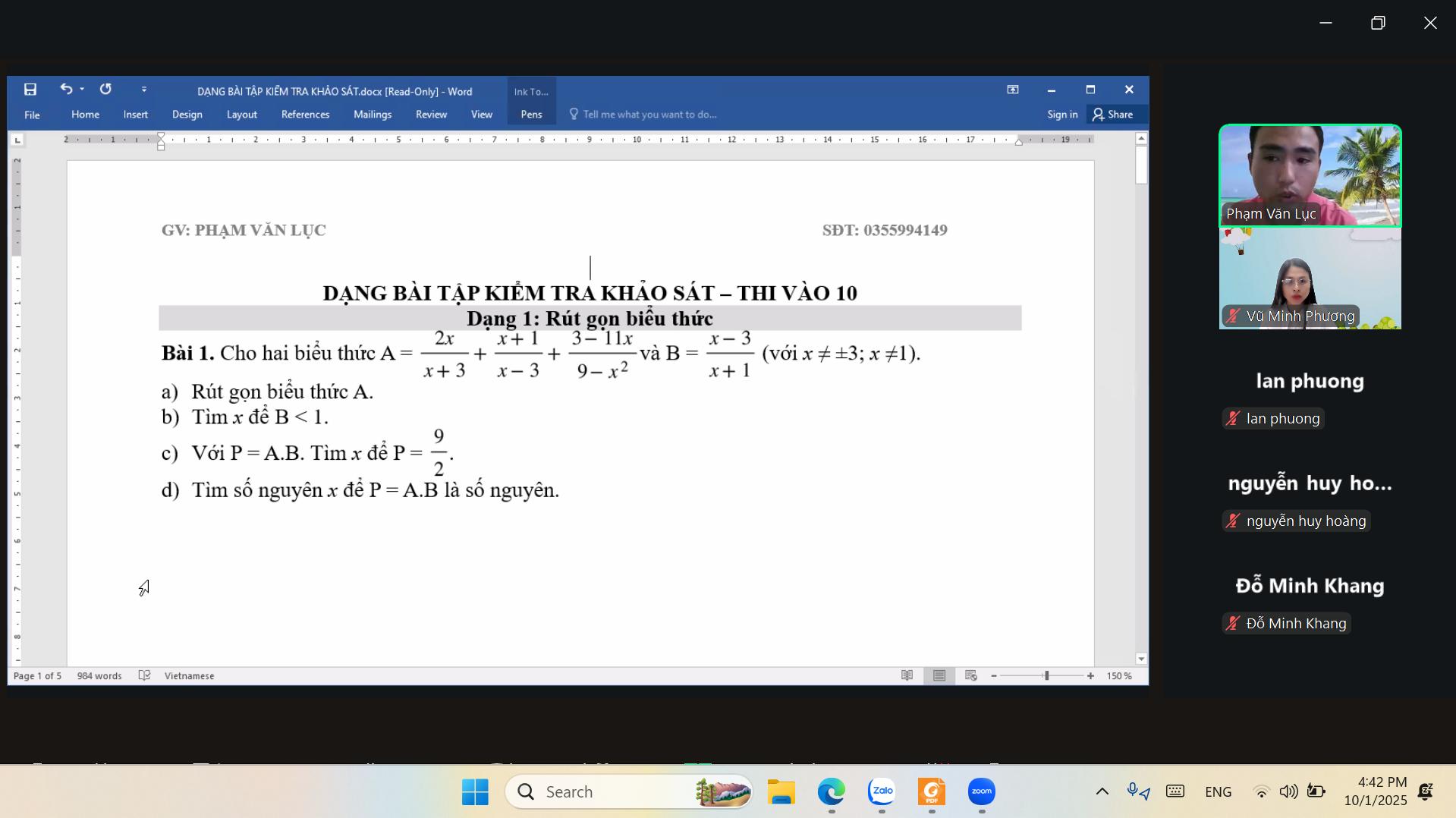This screenshot has width=1456, height=818.
Task: Click the Undo arrow icon
Action: [66, 90]
